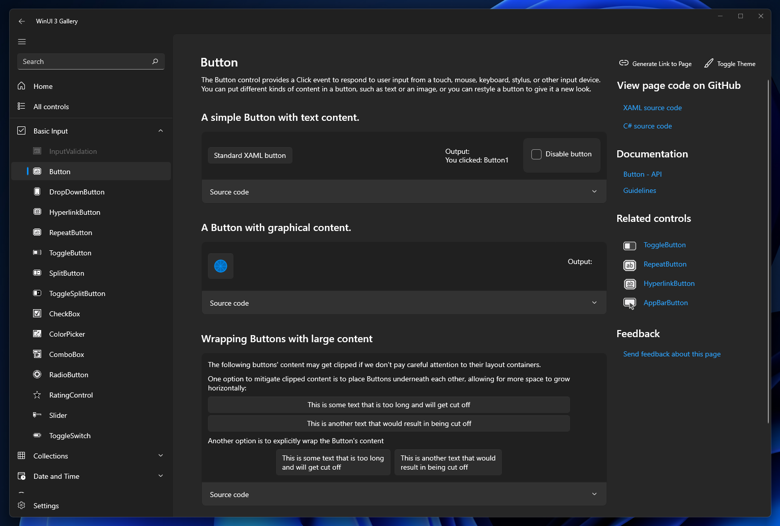Click the SplitButton sidebar icon

pos(37,273)
